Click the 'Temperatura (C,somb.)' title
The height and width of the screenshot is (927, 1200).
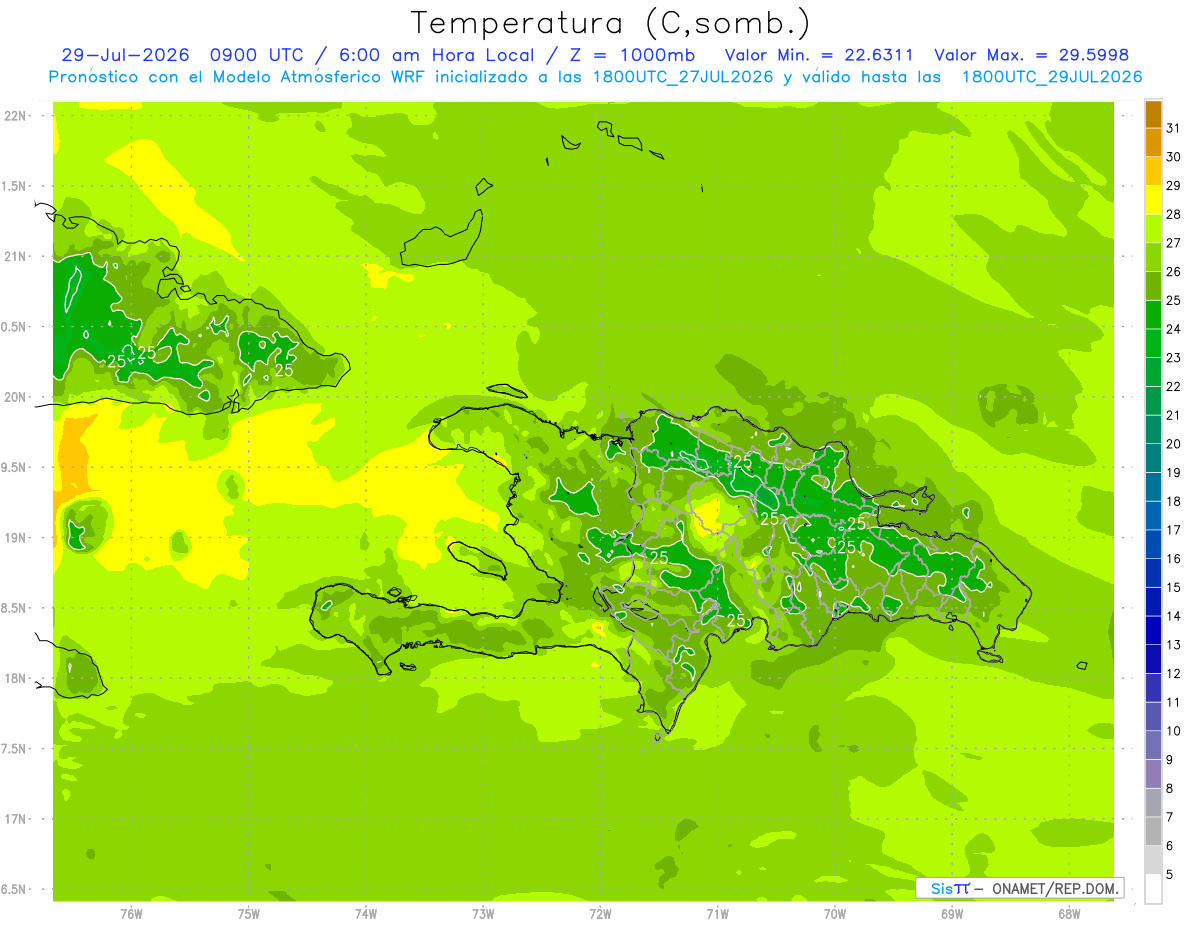point(611,23)
